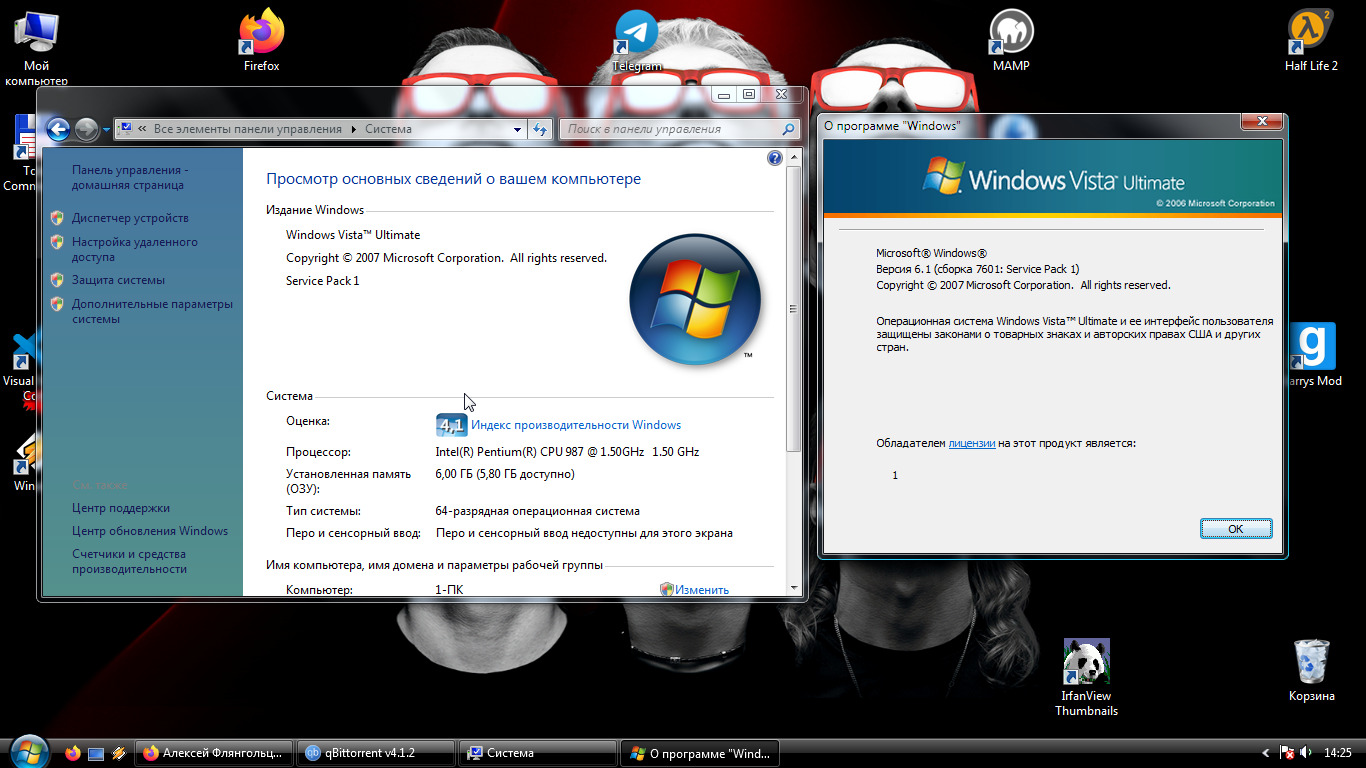Activate the Система taskbar button
This screenshot has height=768, width=1366.
538,753
